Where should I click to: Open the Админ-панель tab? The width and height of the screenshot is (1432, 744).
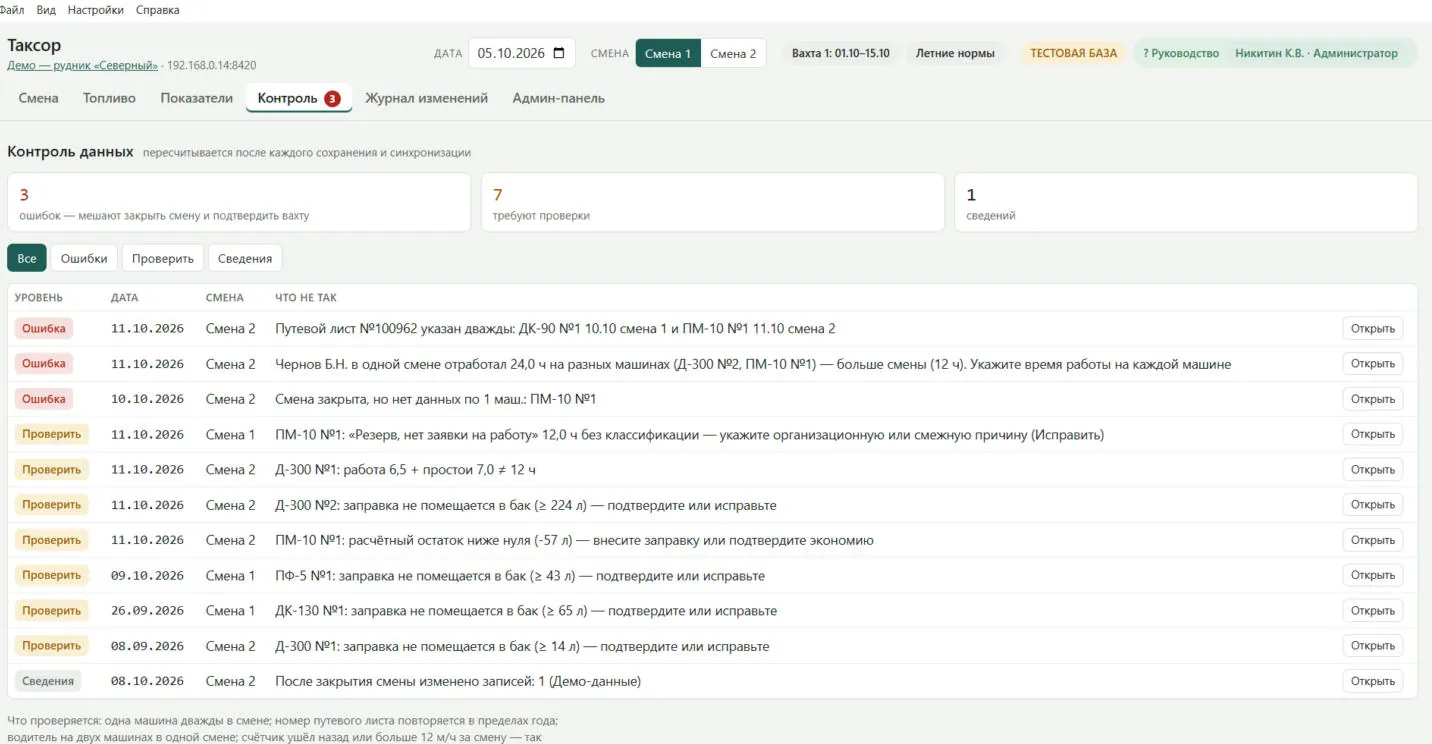559,98
